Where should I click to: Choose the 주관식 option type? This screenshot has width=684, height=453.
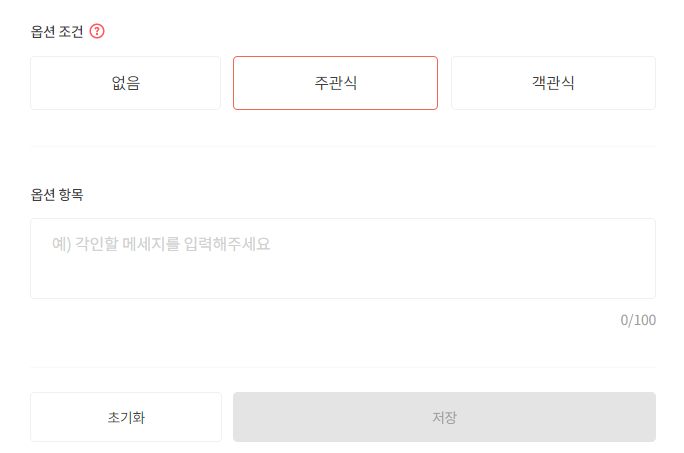(x=335, y=83)
